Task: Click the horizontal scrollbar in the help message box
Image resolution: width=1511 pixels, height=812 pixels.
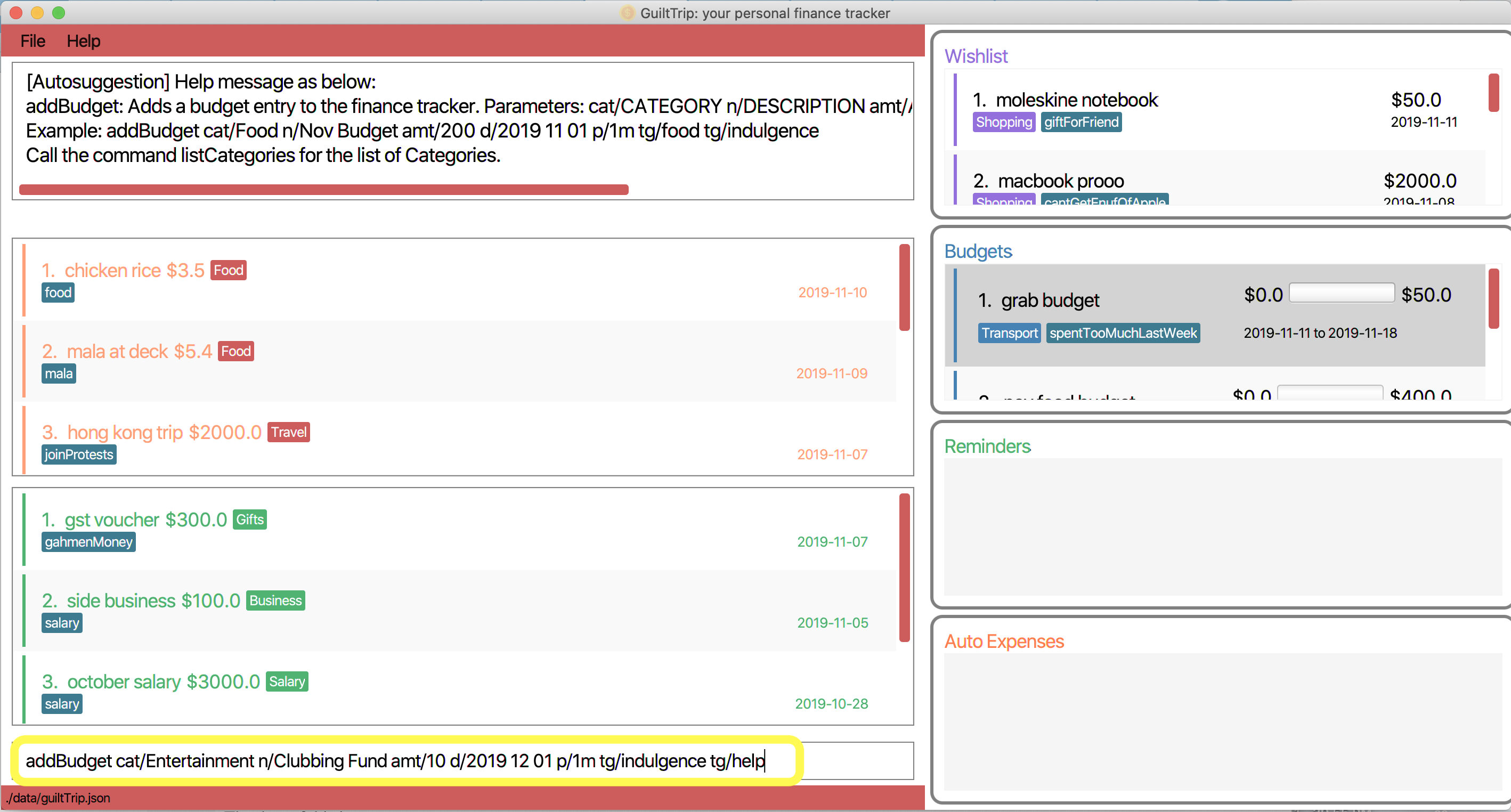Action: click(x=324, y=190)
